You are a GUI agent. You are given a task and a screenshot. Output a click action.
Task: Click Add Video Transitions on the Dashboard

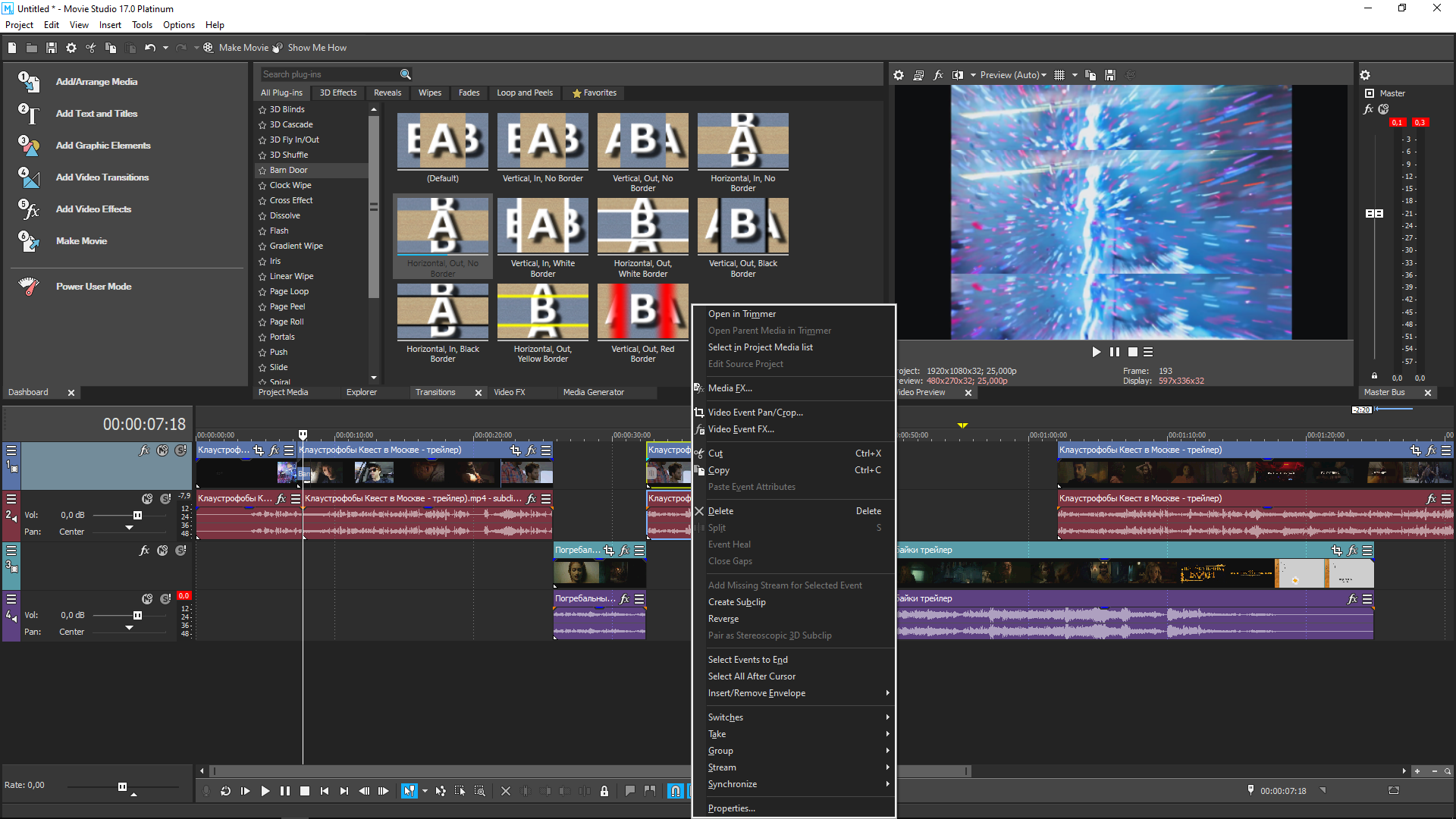102,177
